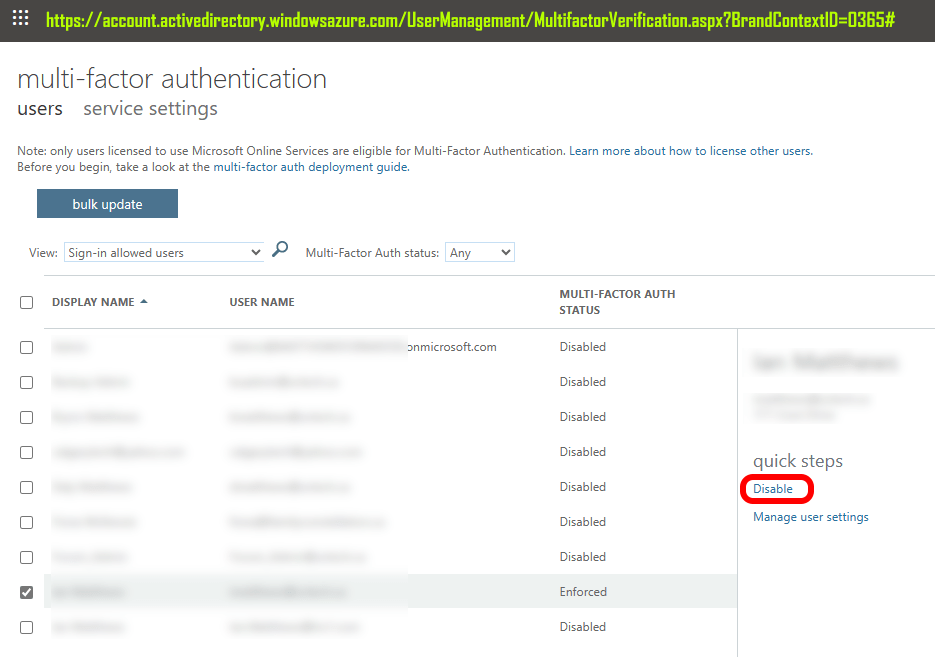Check the last user row checkbox

27,627
